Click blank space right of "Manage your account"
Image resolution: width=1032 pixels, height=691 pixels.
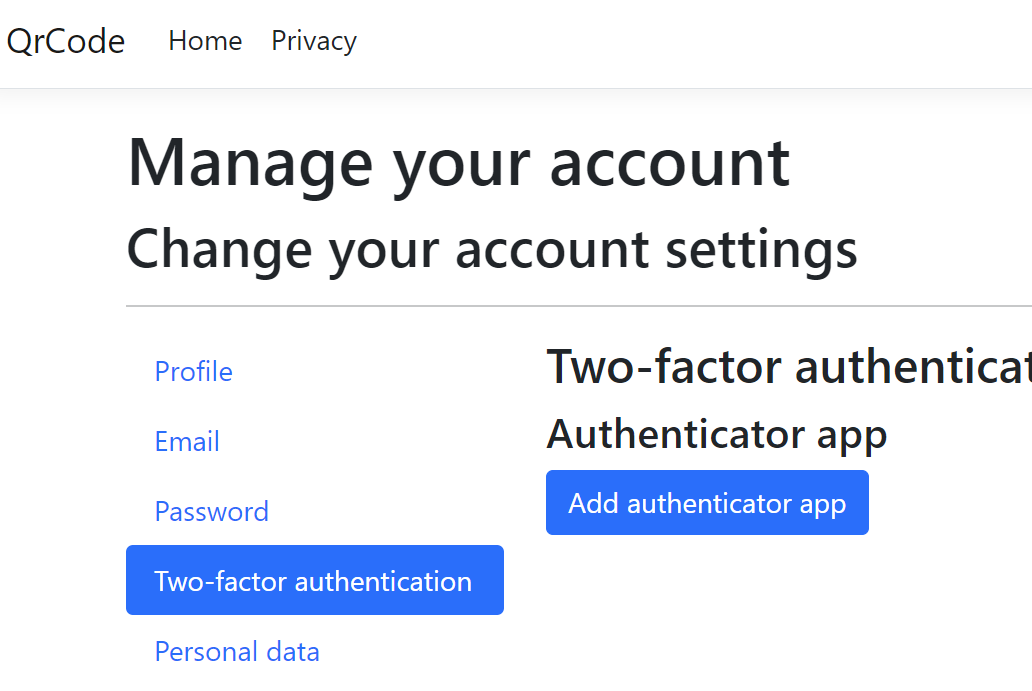click(910, 162)
